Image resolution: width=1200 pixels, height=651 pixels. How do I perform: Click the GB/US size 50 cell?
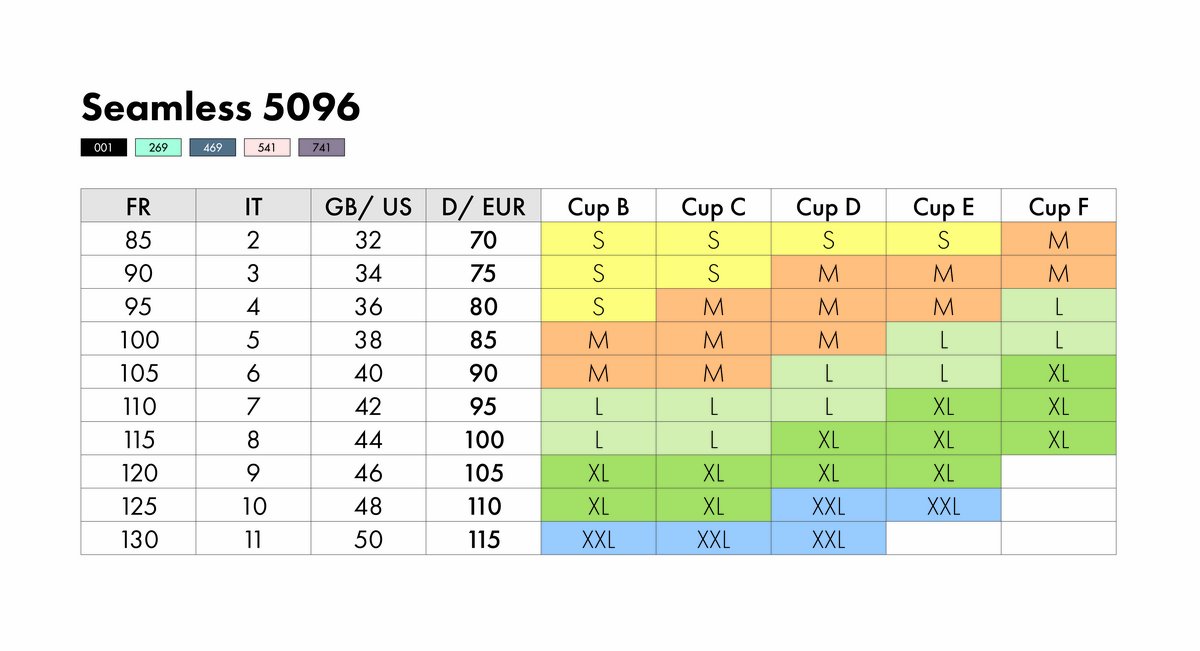pos(368,539)
